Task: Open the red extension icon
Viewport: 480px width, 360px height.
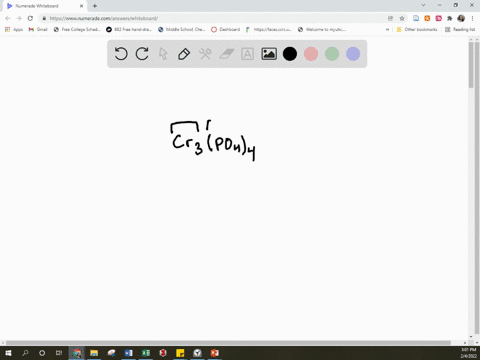Action: tap(439, 18)
